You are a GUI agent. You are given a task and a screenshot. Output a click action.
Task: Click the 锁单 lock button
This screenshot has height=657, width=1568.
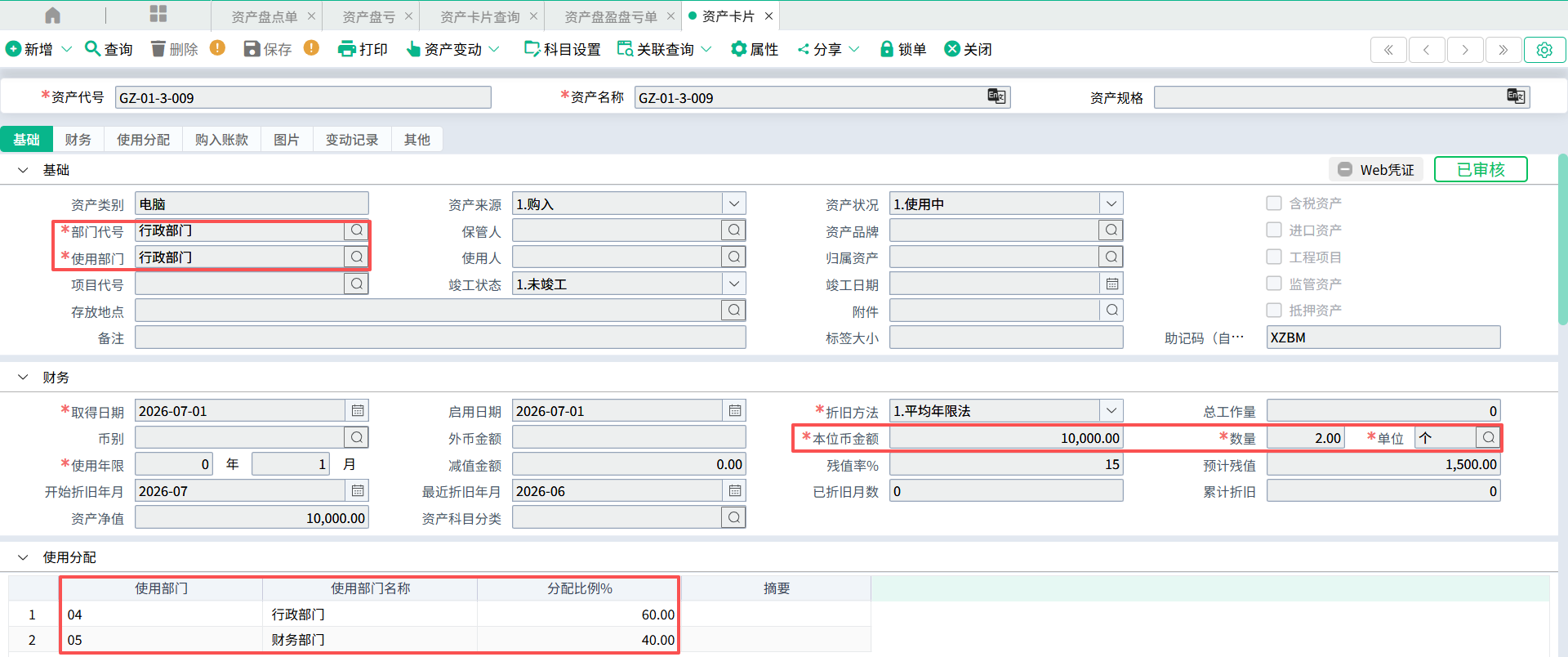903,49
